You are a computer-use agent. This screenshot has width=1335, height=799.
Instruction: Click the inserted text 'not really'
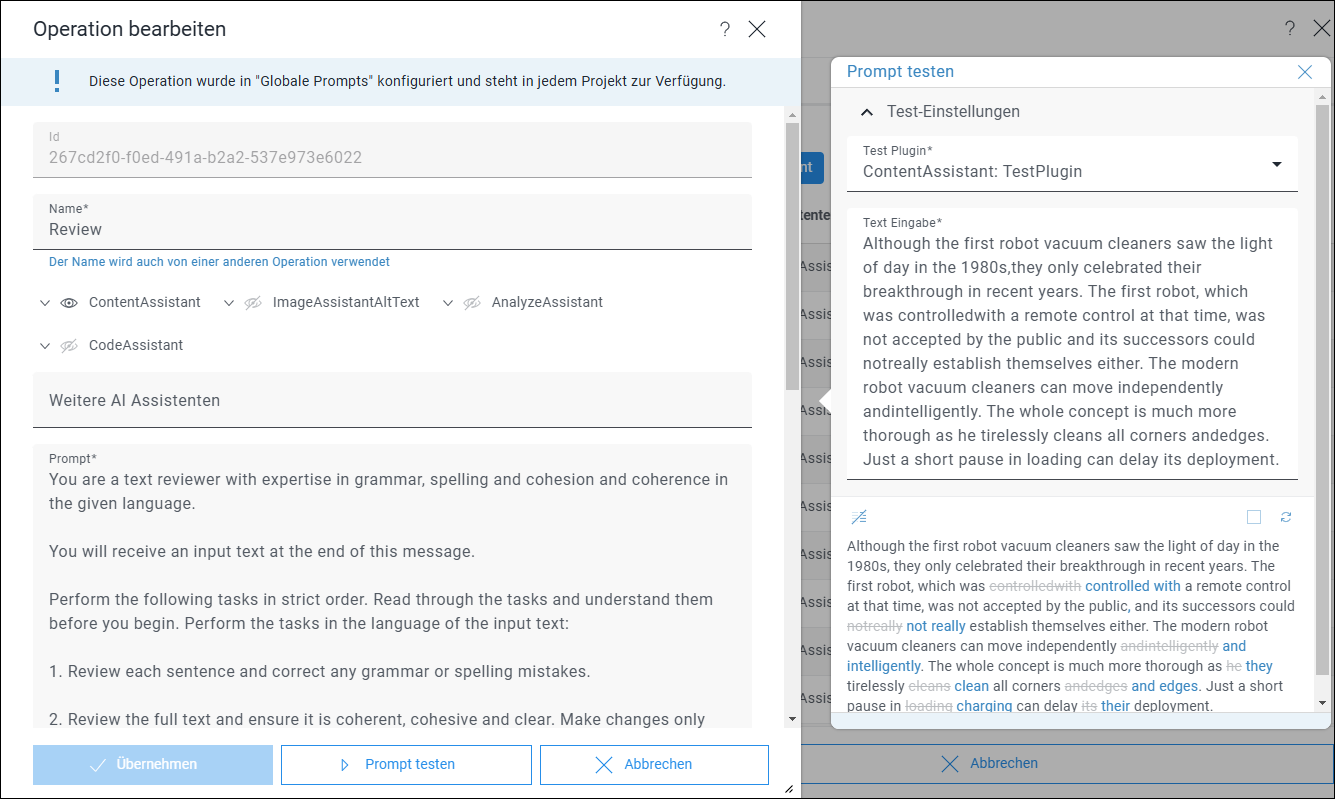coord(936,626)
